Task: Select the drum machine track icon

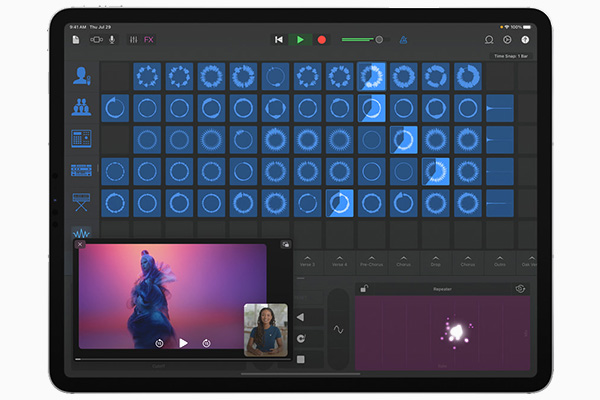Action: (x=81, y=138)
